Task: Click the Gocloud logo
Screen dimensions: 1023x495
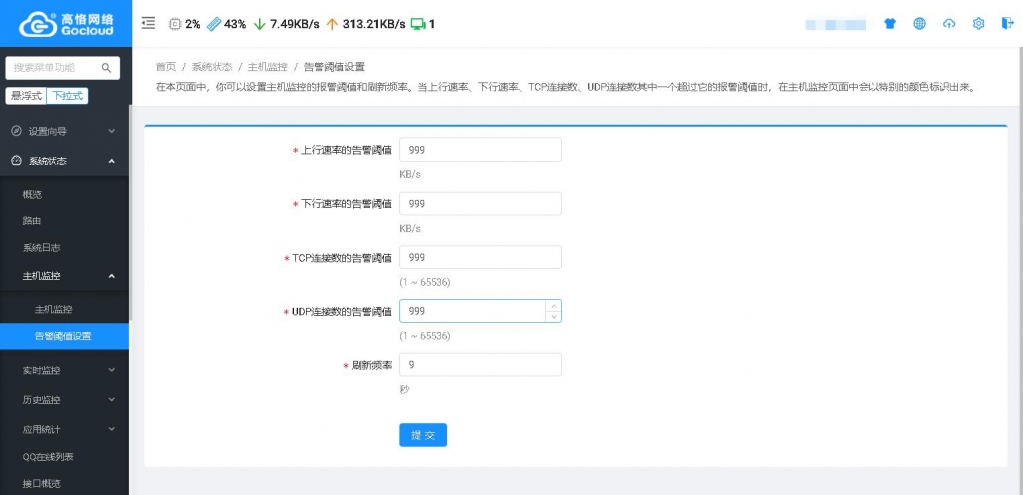Action: [65, 23]
